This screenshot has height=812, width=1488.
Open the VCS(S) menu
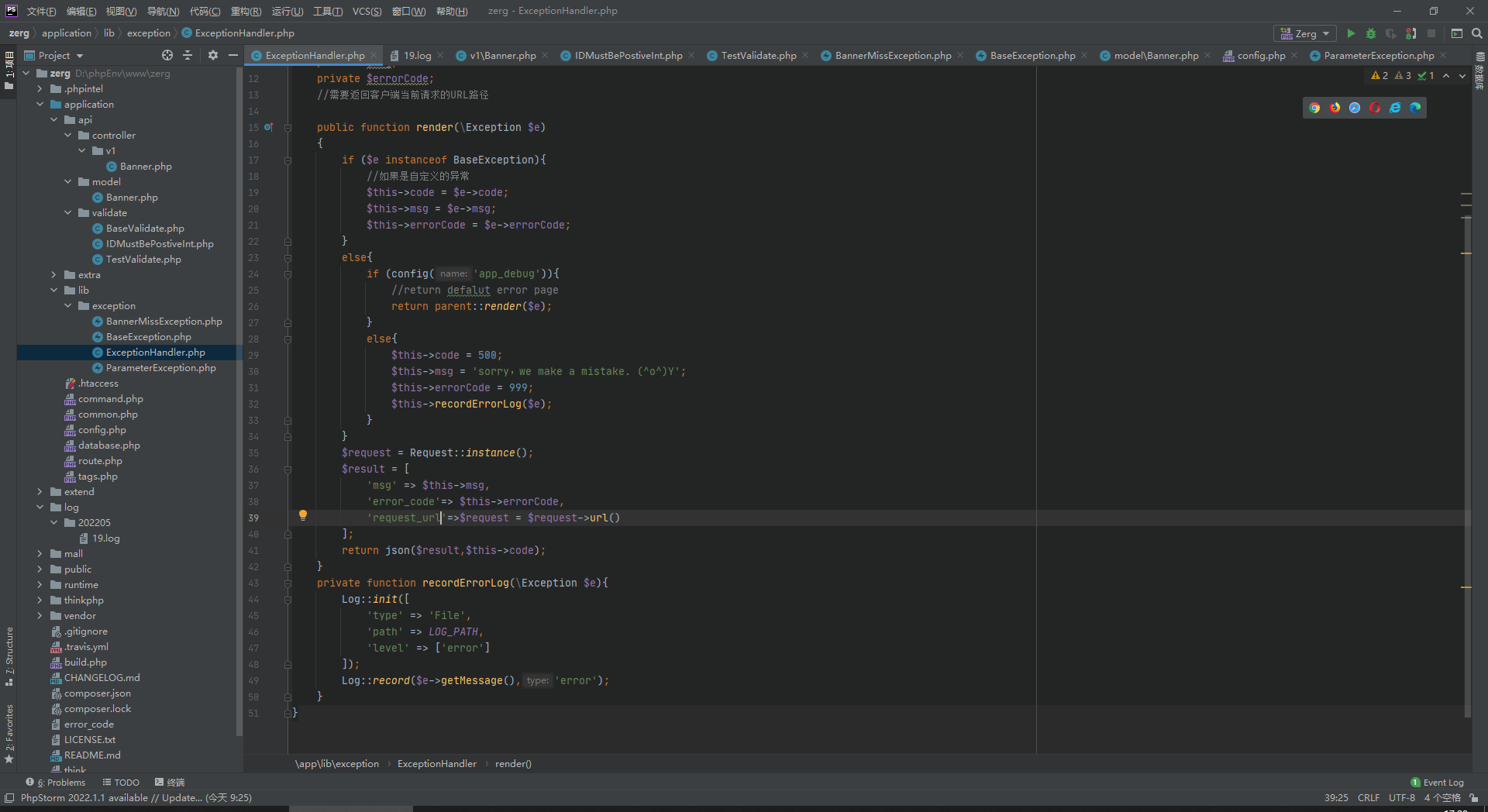point(367,11)
